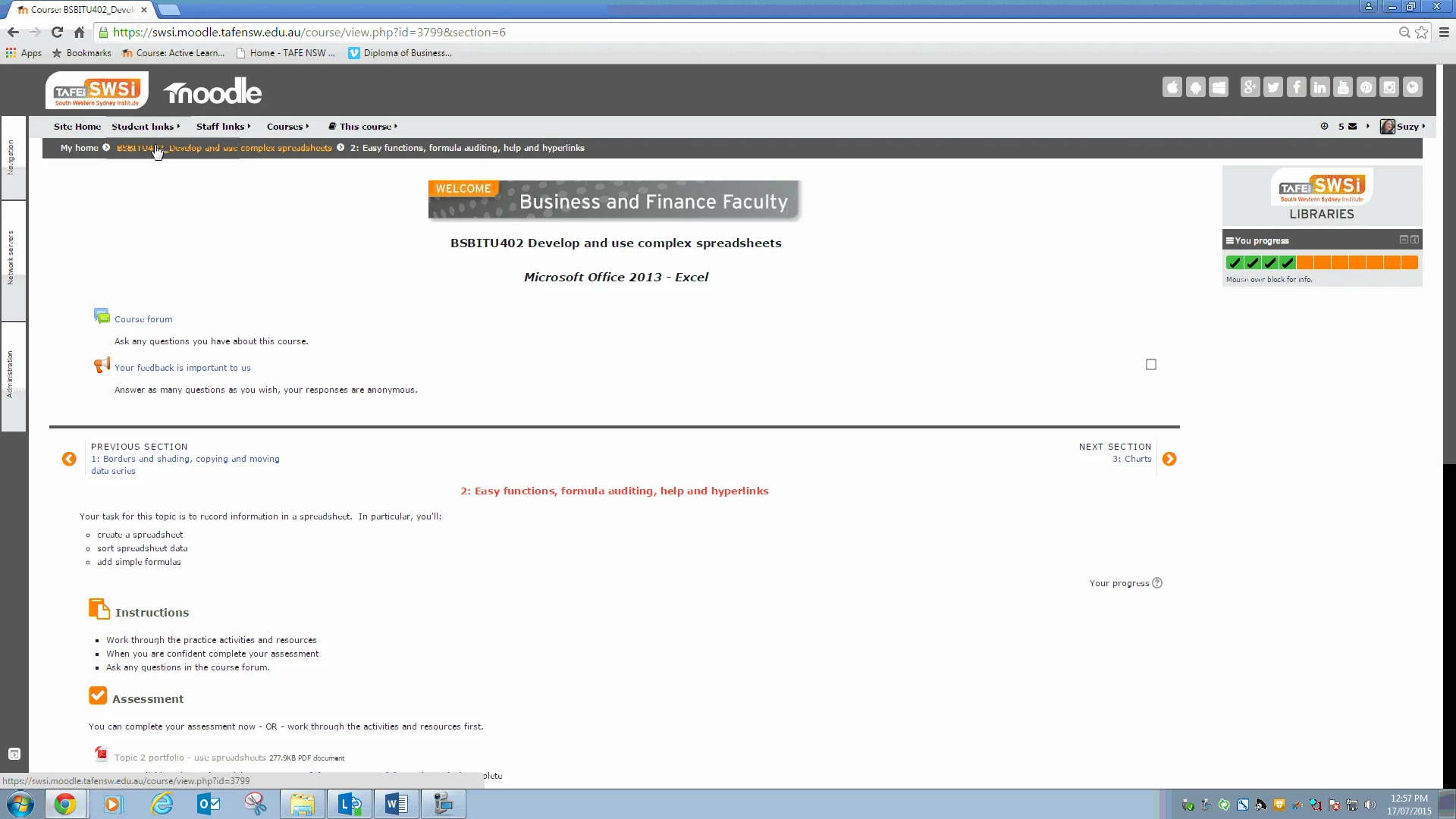Collapse the You progress block
Screen dimensions: 1456x819
point(1404,240)
